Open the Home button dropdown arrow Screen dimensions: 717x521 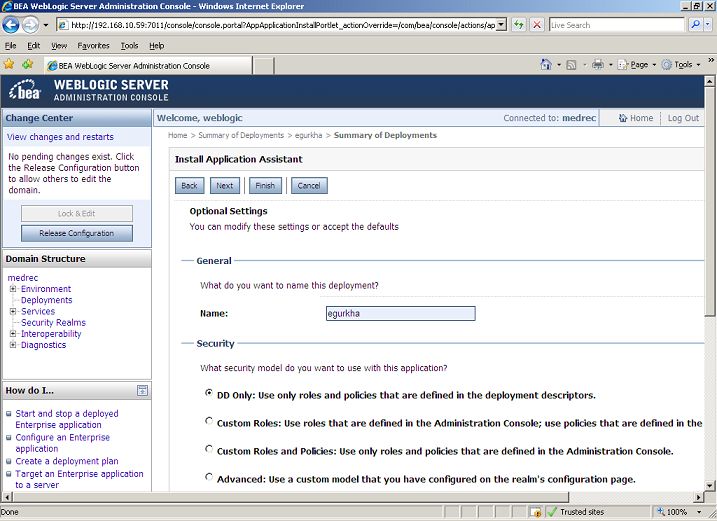tap(559, 65)
